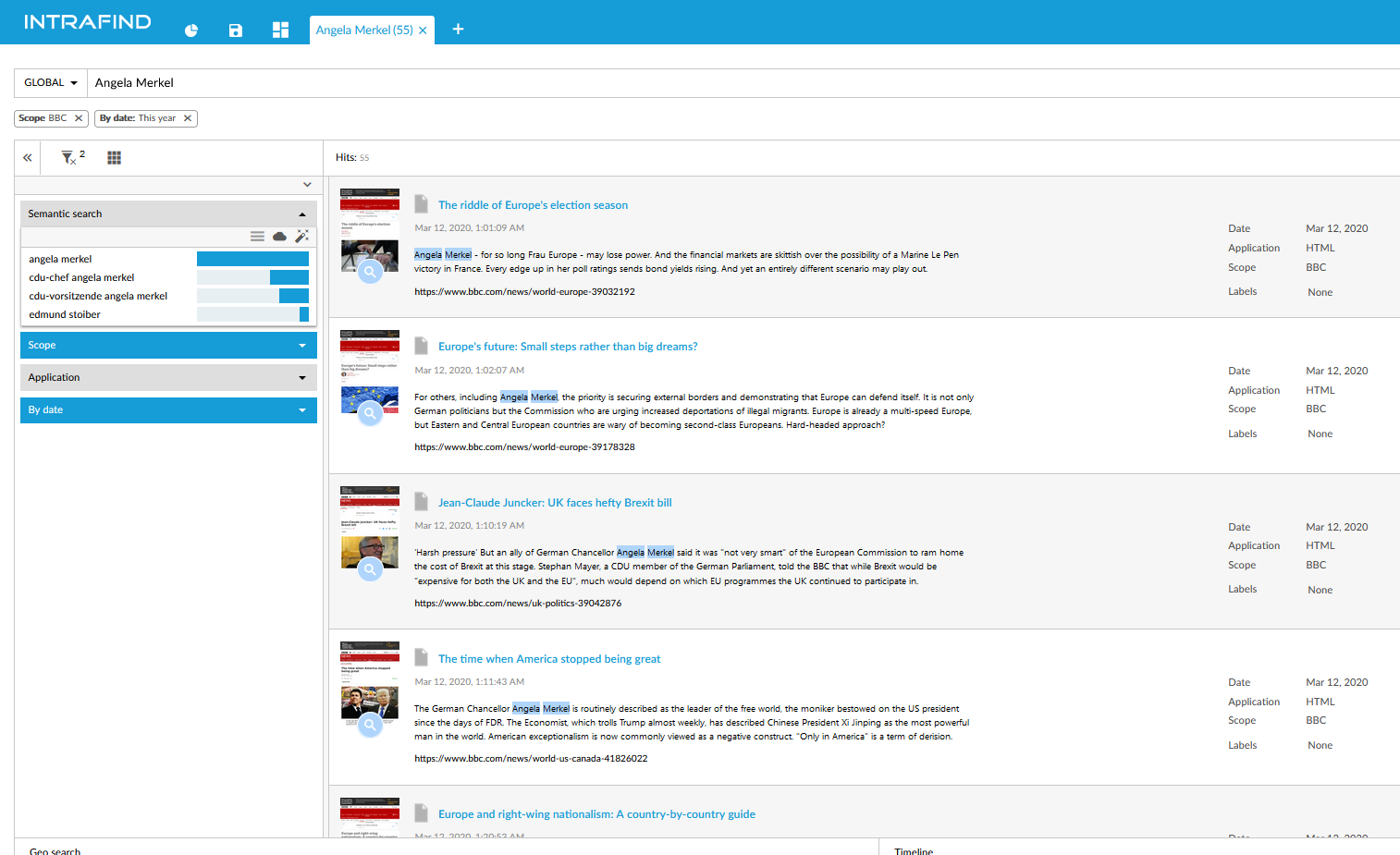Preview The riddle of Europe's election result with magnifier

tap(370, 272)
